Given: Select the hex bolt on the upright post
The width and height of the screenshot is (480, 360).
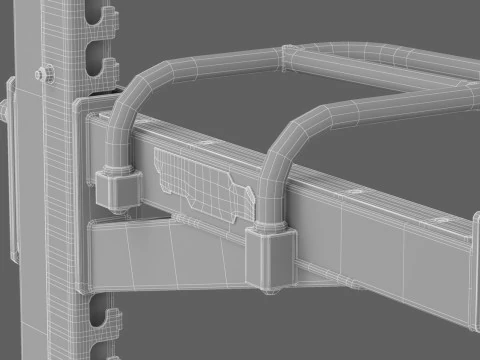Looking at the screenshot, I should coord(45,74).
